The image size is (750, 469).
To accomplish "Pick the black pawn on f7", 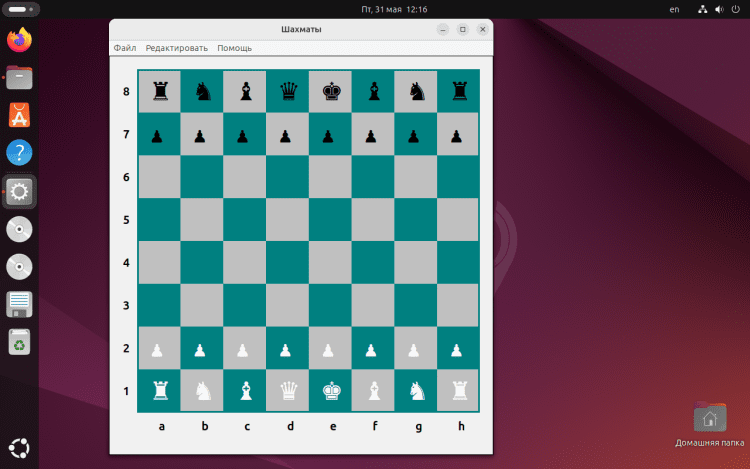I will coord(371,137).
